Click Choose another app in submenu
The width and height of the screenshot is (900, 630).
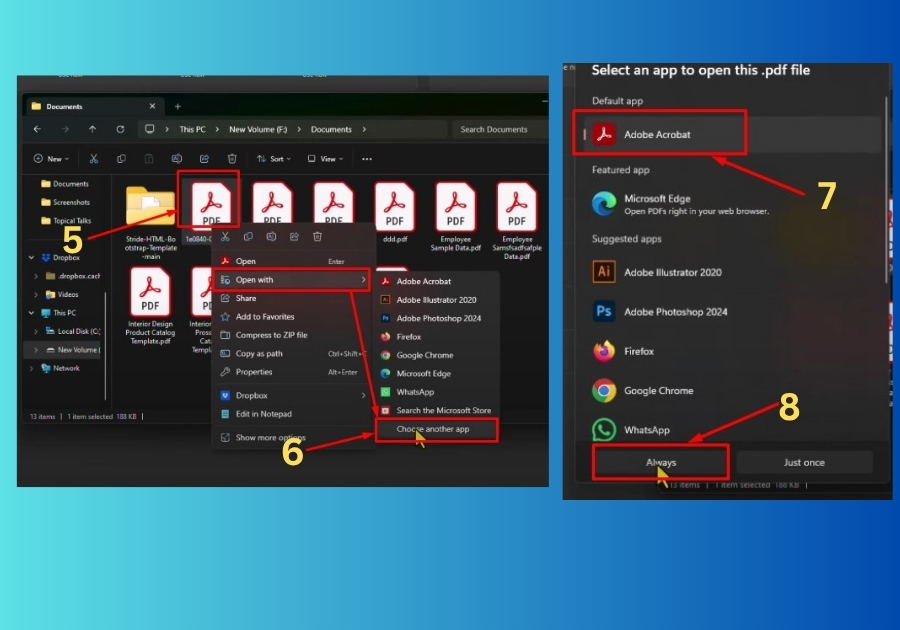tap(437, 429)
